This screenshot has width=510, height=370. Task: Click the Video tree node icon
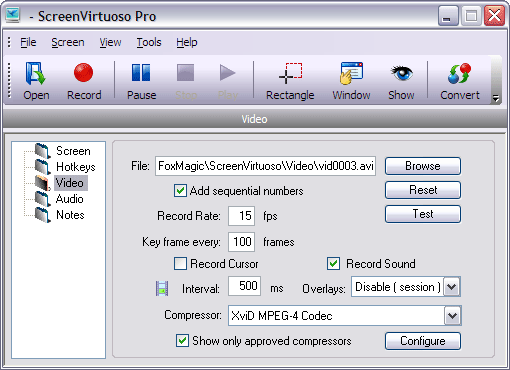(43, 183)
